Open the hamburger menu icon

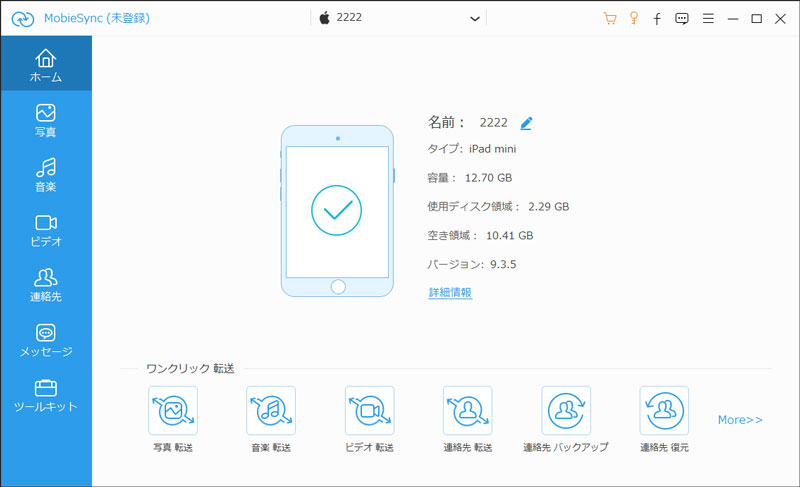click(x=708, y=19)
